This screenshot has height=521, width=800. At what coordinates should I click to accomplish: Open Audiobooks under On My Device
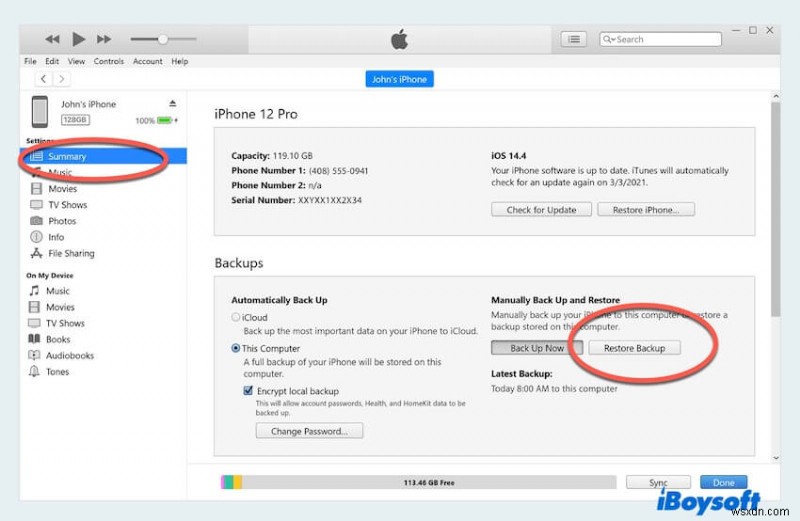click(70, 356)
